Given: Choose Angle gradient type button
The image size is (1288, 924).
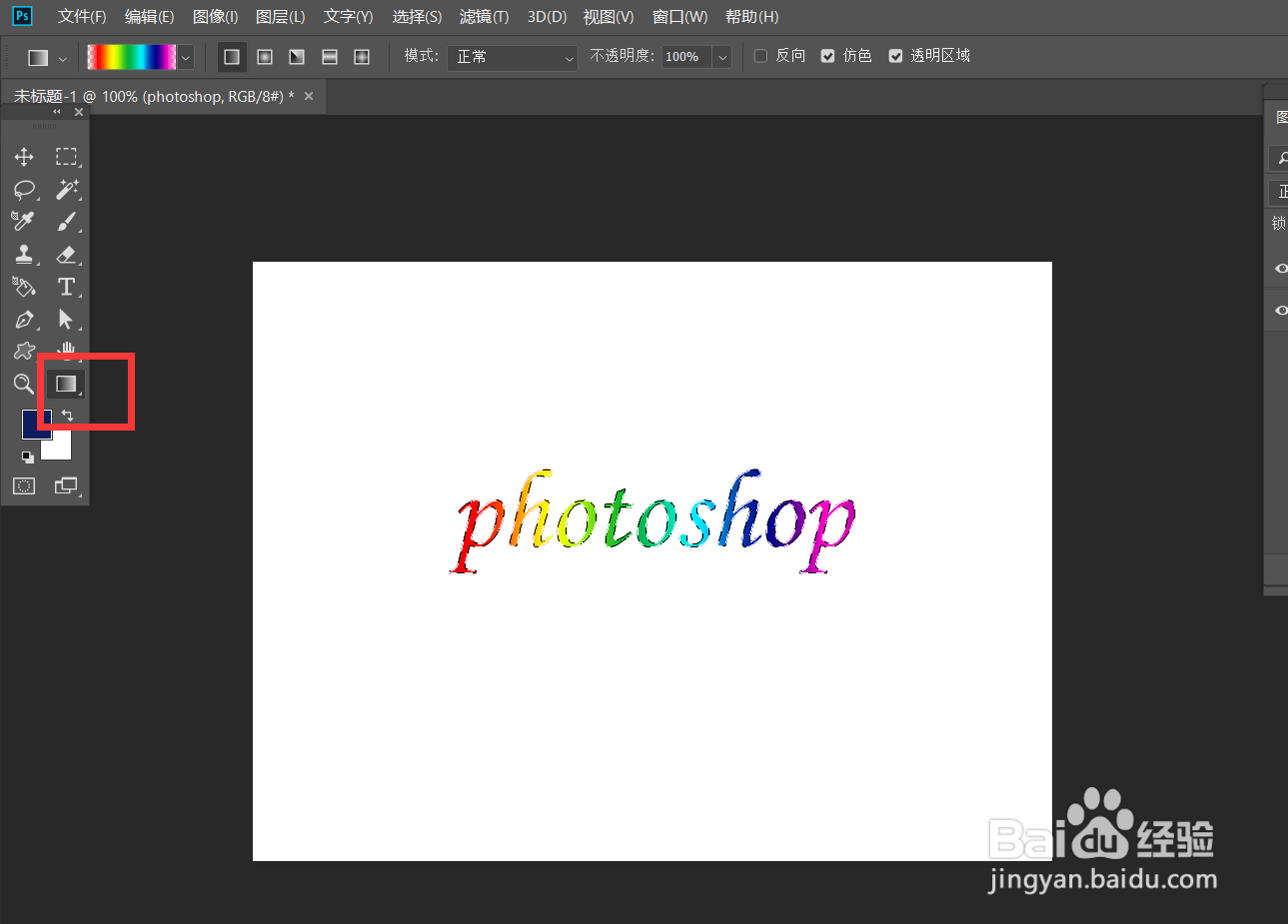Looking at the screenshot, I should point(297,57).
